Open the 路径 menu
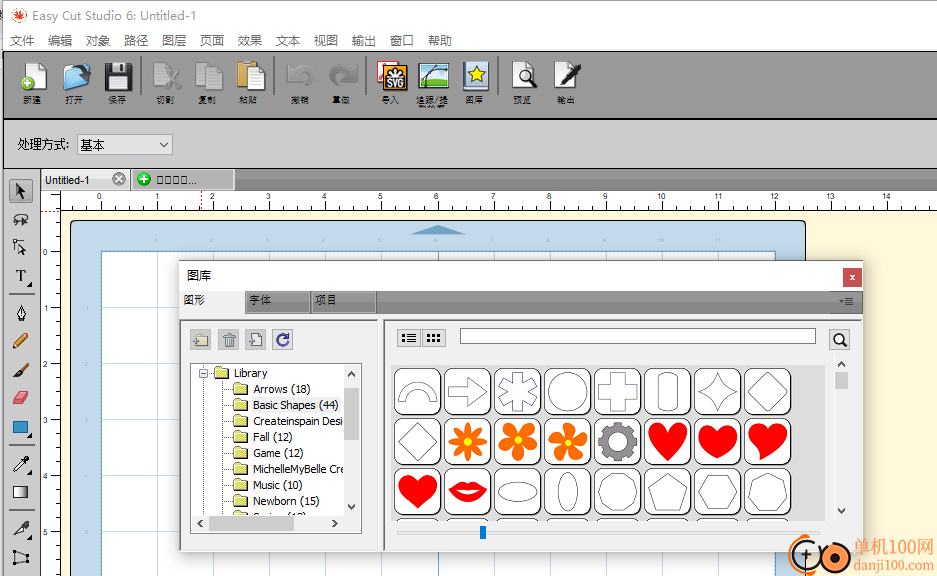This screenshot has width=937, height=576. click(x=136, y=41)
